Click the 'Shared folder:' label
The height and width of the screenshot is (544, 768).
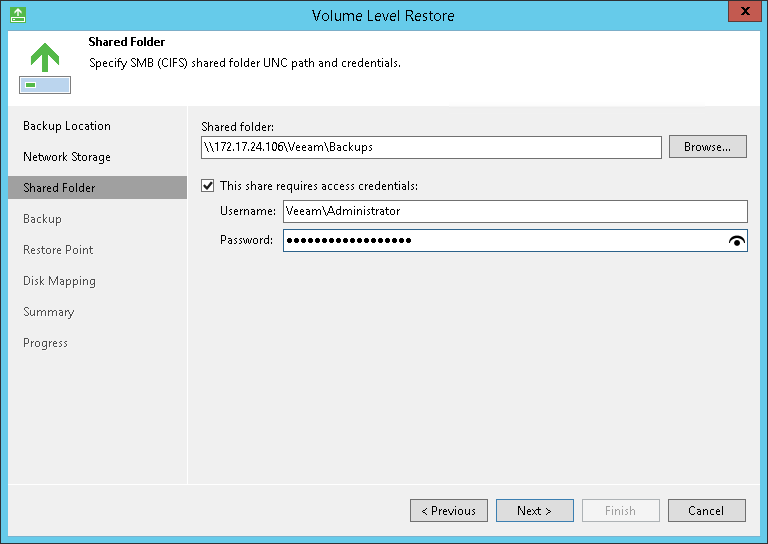238,127
